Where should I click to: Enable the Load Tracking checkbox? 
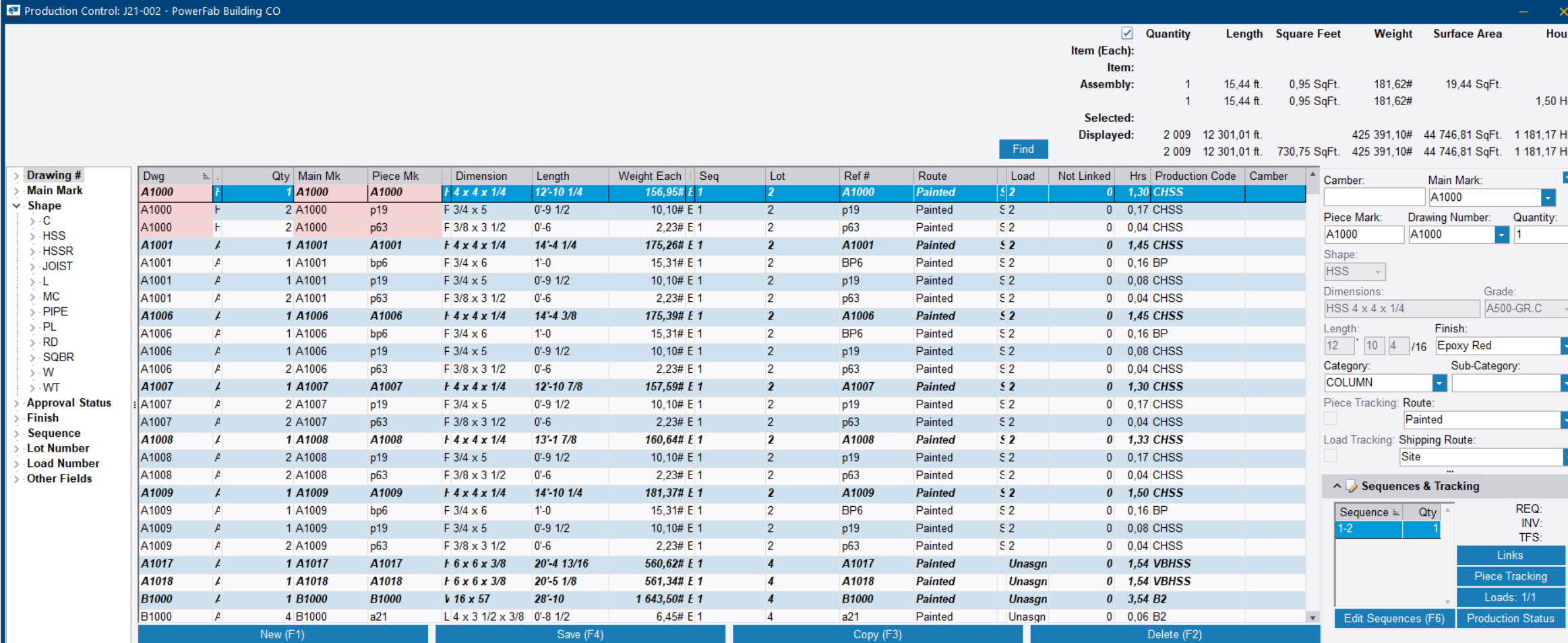tap(1330, 456)
